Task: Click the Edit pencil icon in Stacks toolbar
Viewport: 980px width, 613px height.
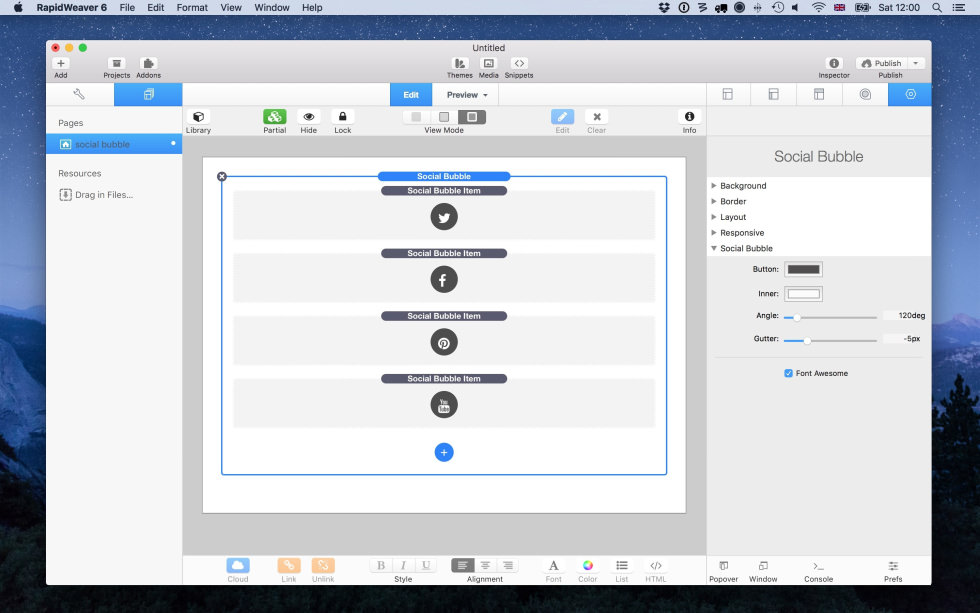Action: tap(562, 117)
